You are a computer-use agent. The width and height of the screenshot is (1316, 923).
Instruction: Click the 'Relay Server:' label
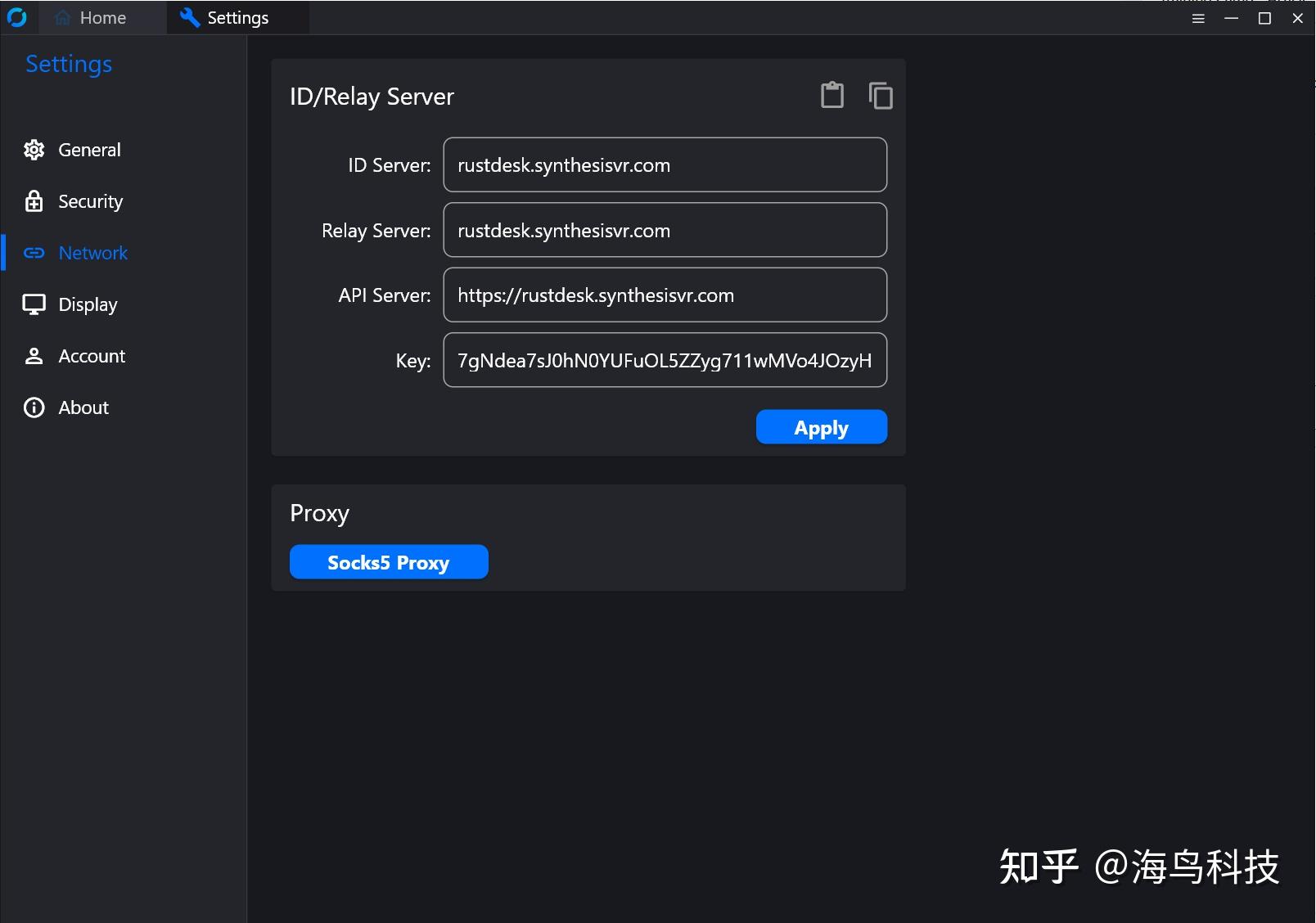(x=376, y=231)
